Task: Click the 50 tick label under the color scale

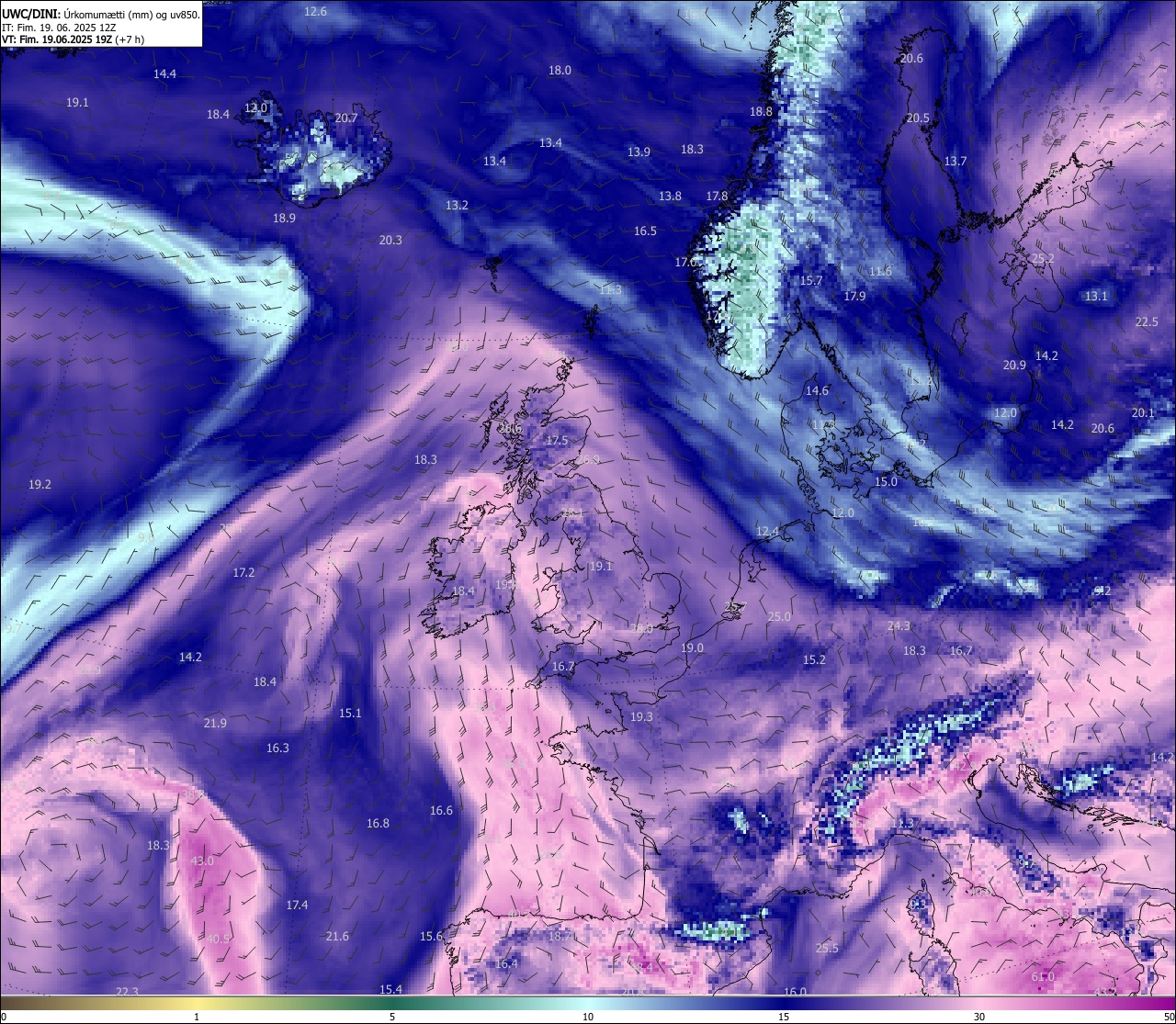Action: (x=1169, y=1017)
